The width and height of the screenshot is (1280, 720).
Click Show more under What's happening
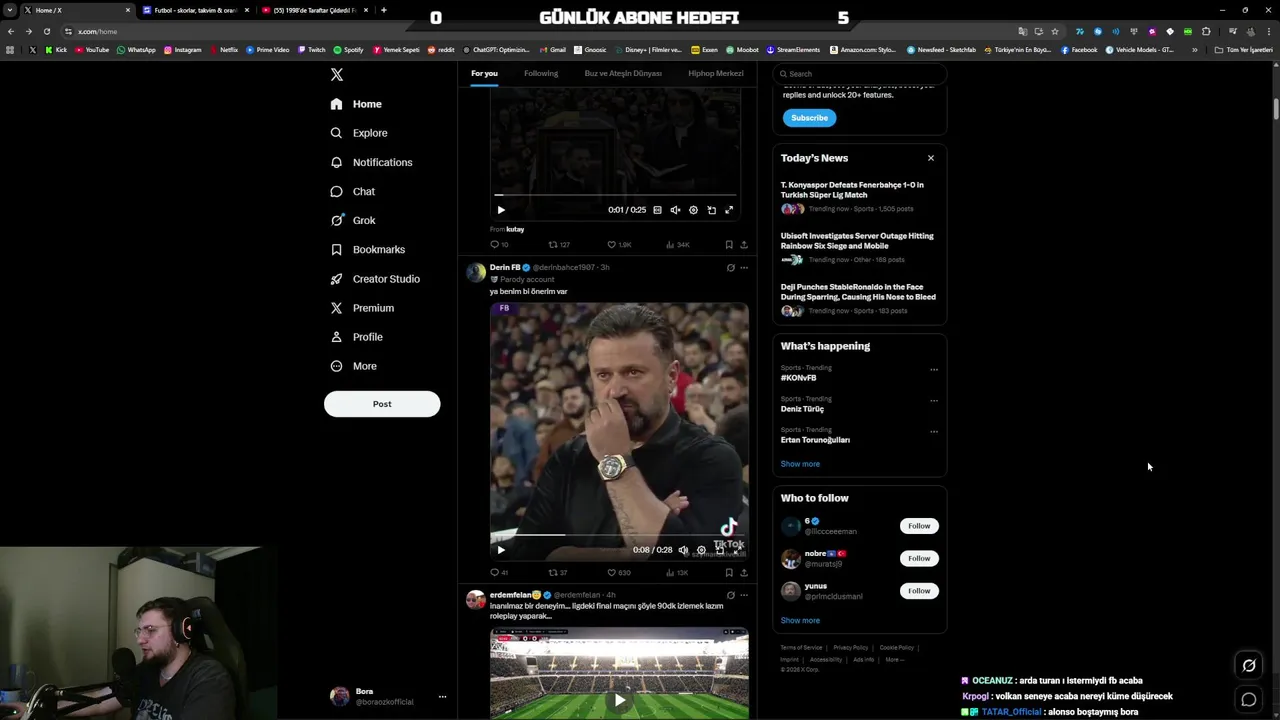click(800, 464)
